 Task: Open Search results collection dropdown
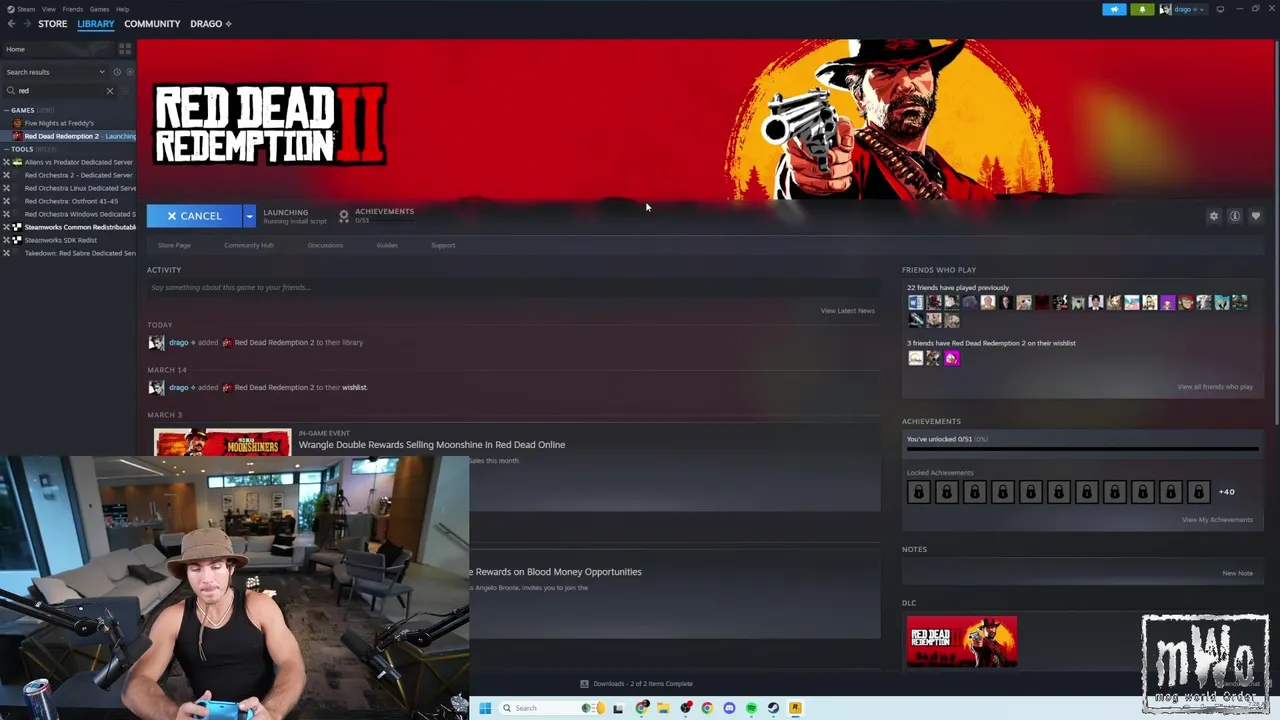coord(55,72)
